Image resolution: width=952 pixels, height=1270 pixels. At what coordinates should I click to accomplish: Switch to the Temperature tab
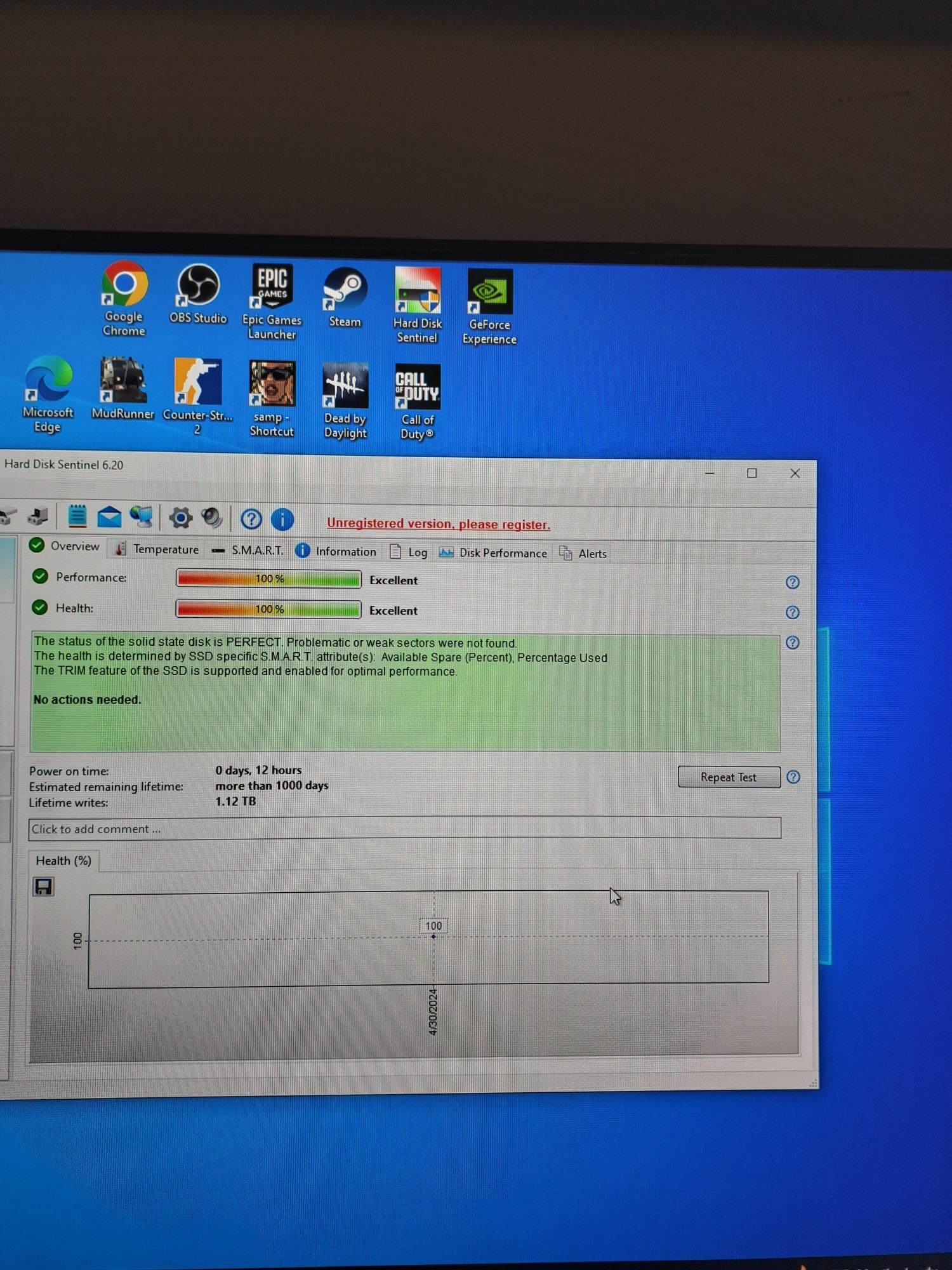157,549
